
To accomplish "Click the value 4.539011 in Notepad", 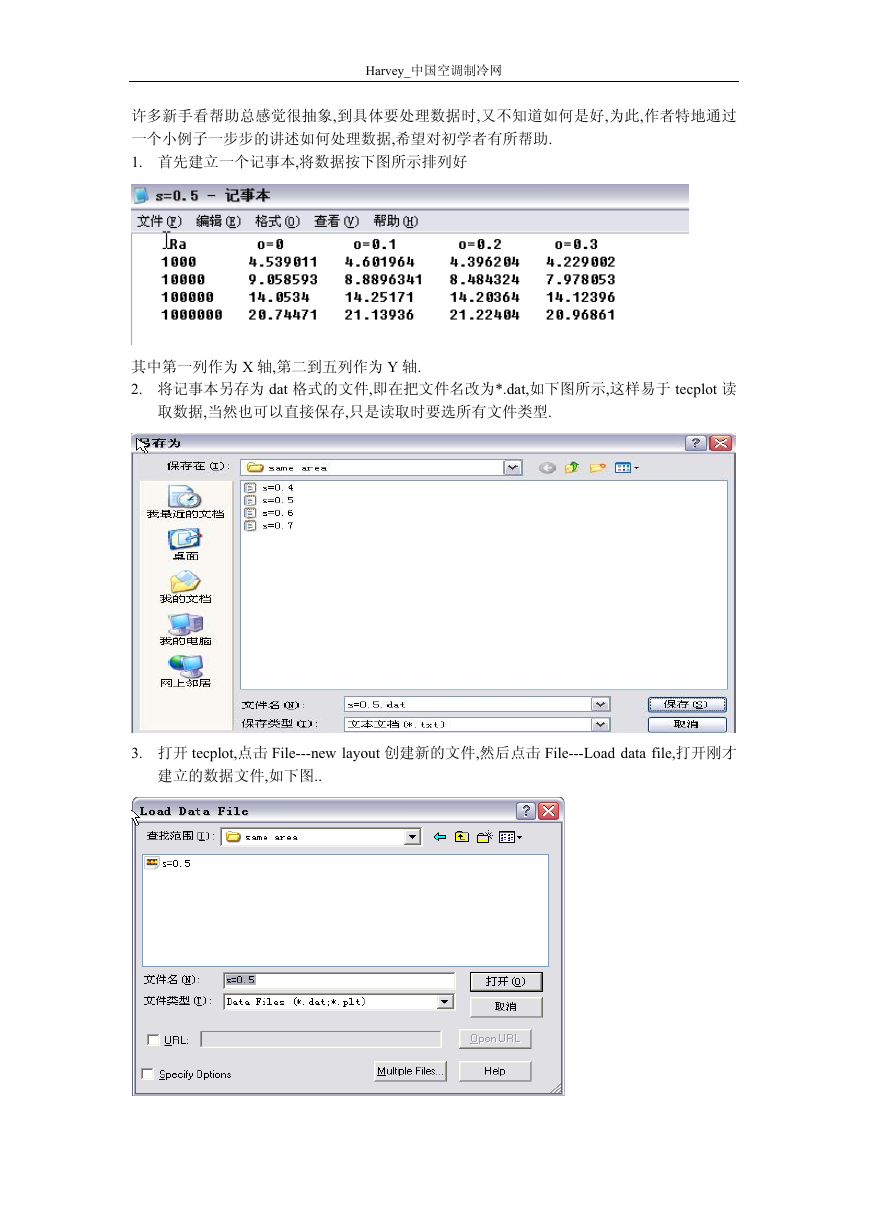I will tap(283, 263).
